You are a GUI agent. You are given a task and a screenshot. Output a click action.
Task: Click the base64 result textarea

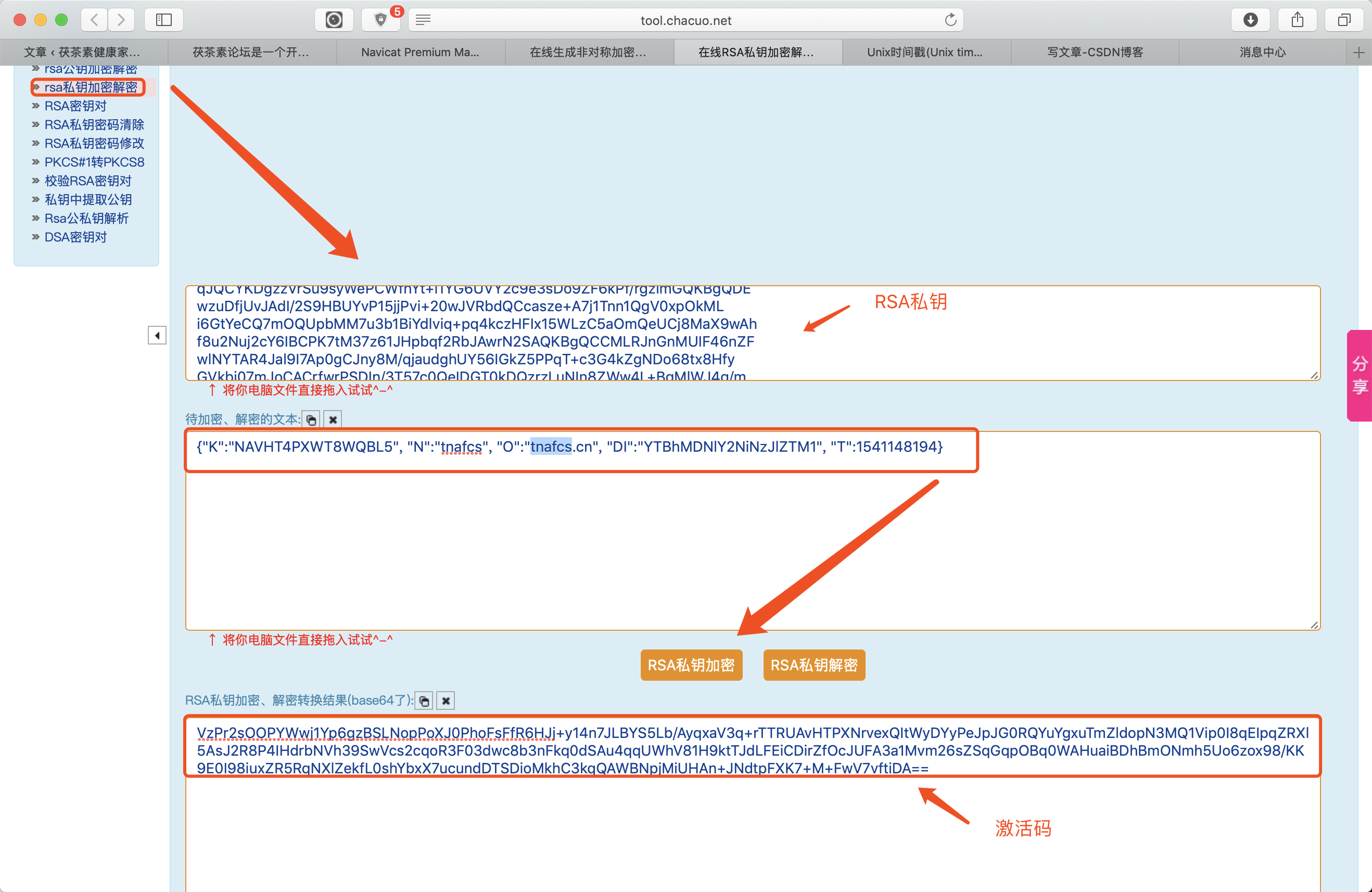[752, 804]
